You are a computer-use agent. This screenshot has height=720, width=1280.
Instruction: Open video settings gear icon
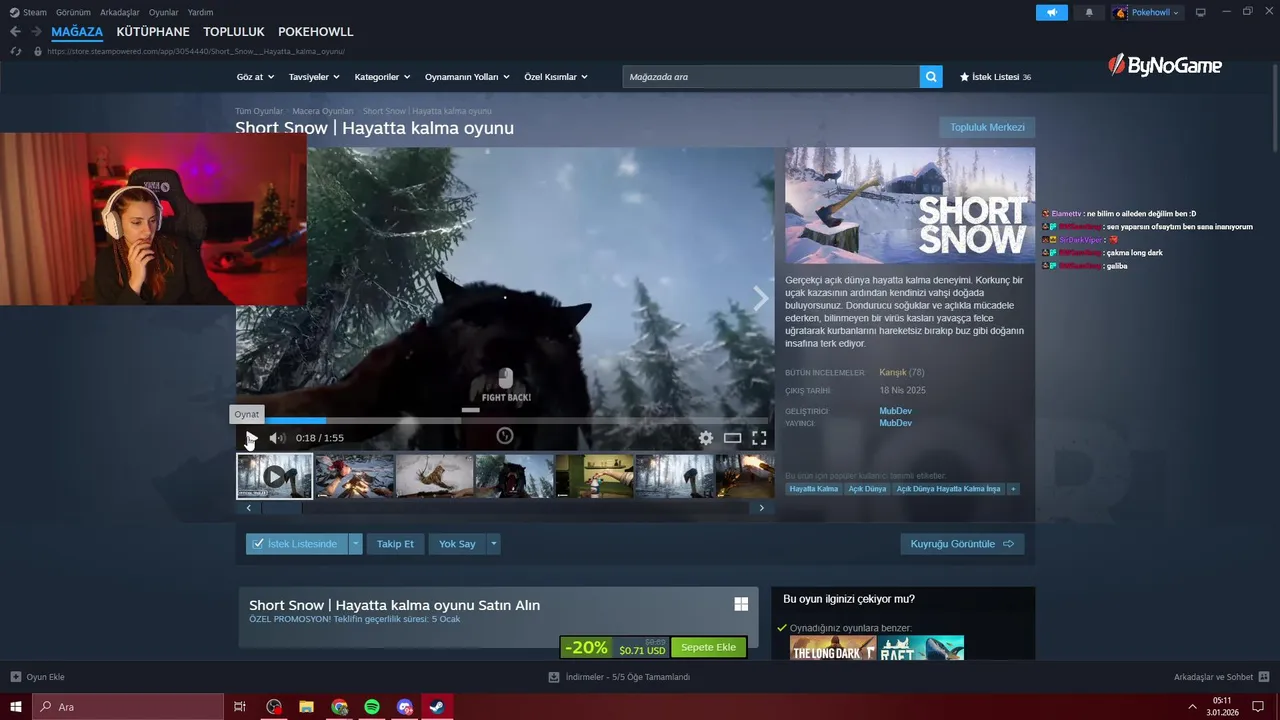[706, 438]
